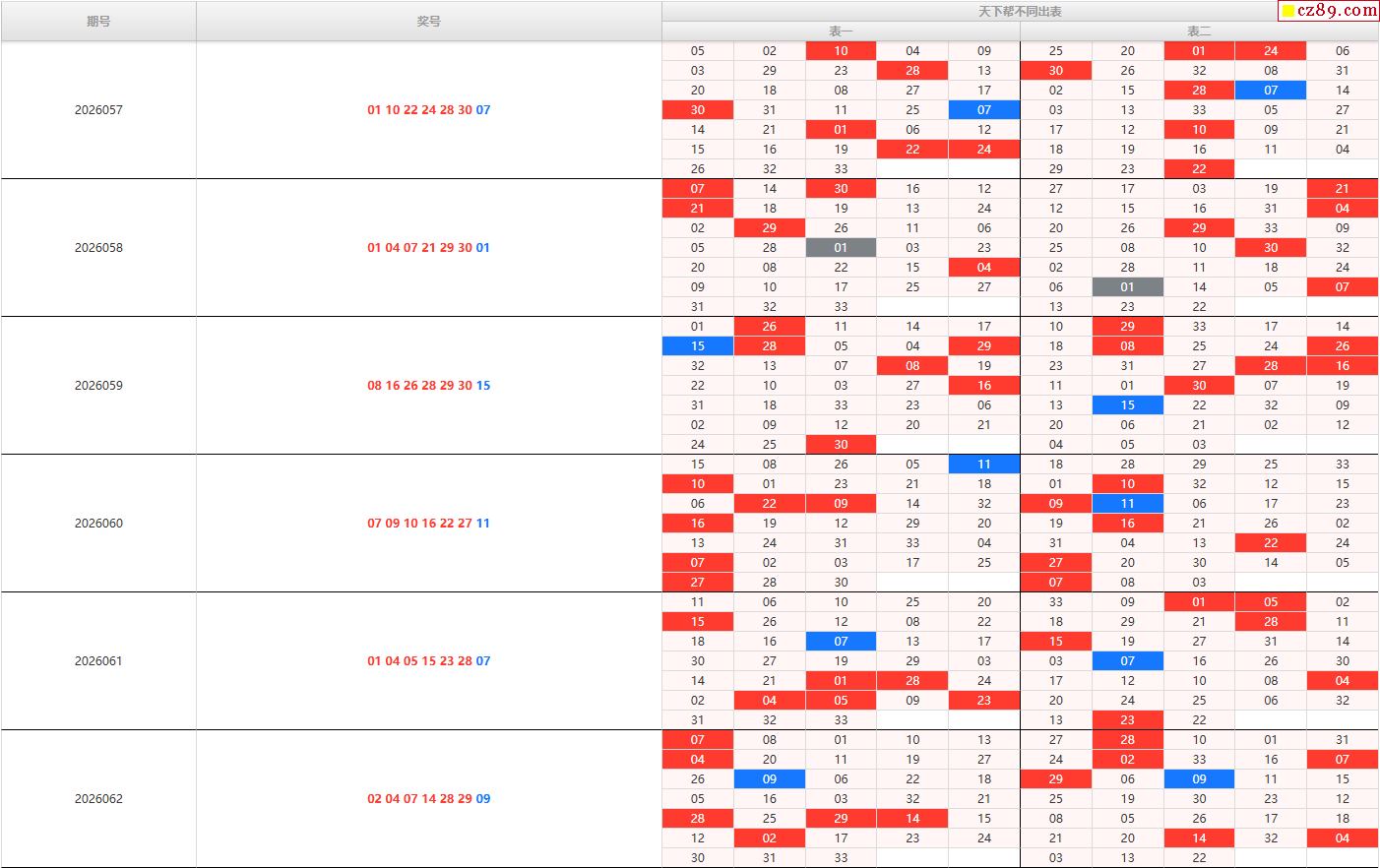Click blue 09 cell in 2026062 表二
This screenshot has height=868, width=1380.
[1199, 779]
